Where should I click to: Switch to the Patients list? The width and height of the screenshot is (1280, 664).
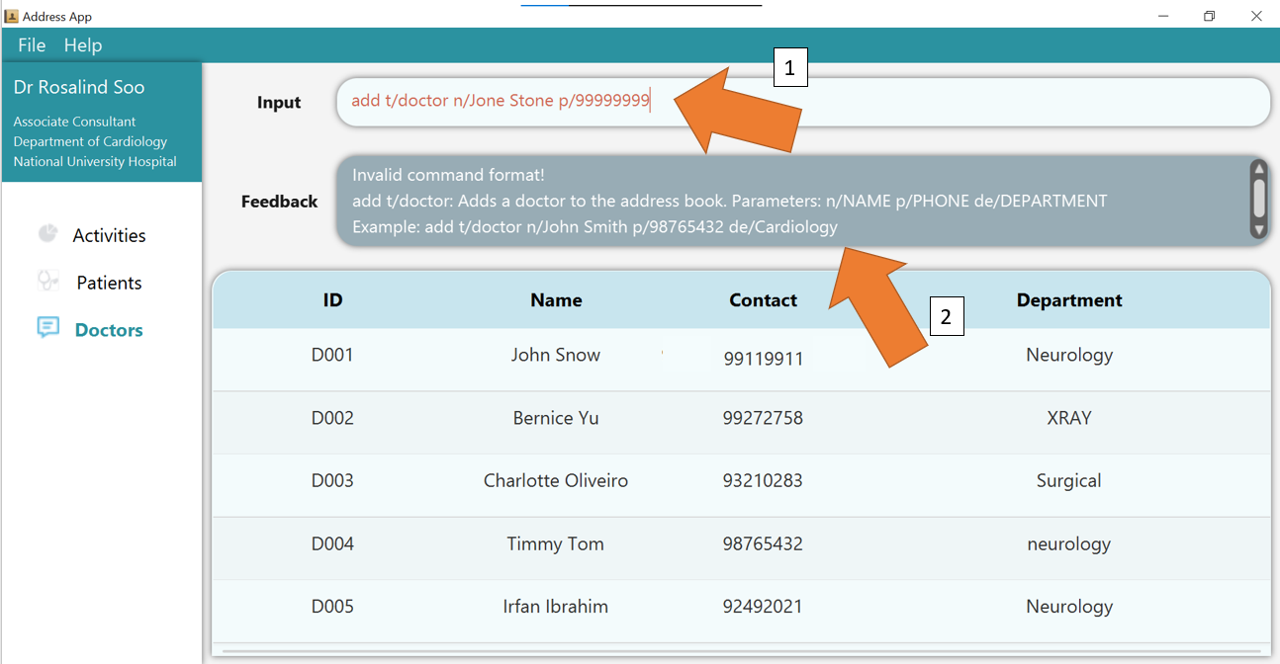[x=109, y=283]
